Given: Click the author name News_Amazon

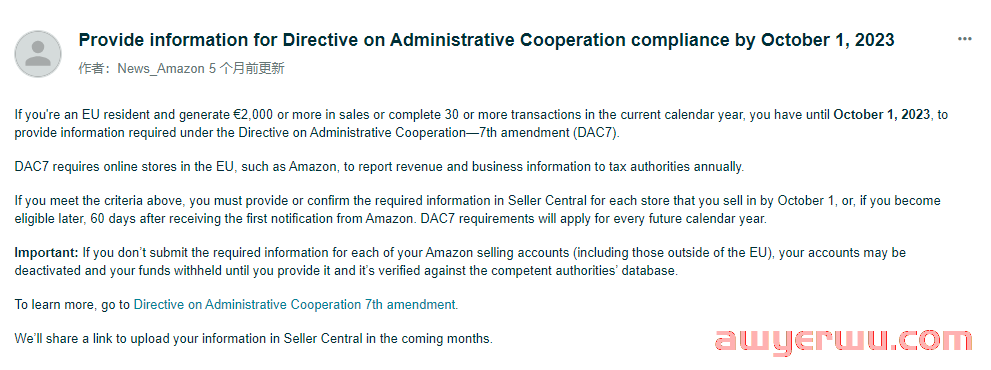Looking at the screenshot, I should coord(161,69).
